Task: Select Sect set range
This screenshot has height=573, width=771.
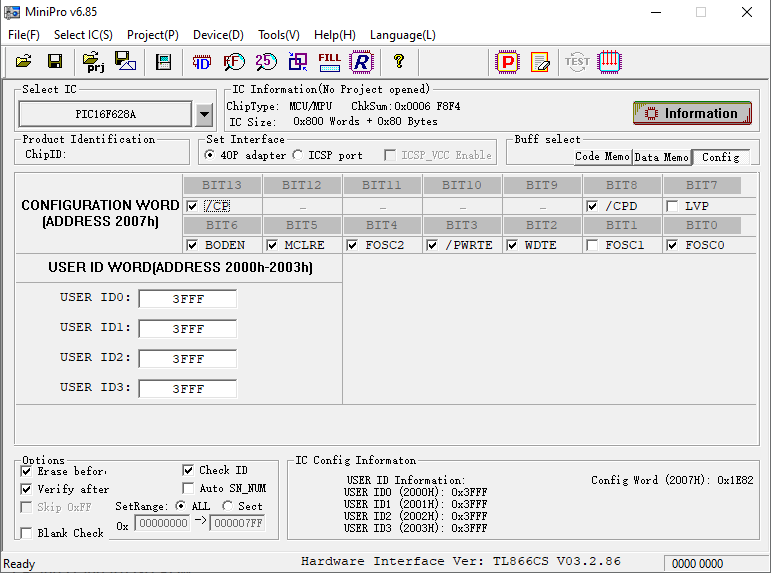Action: point(227,506)
